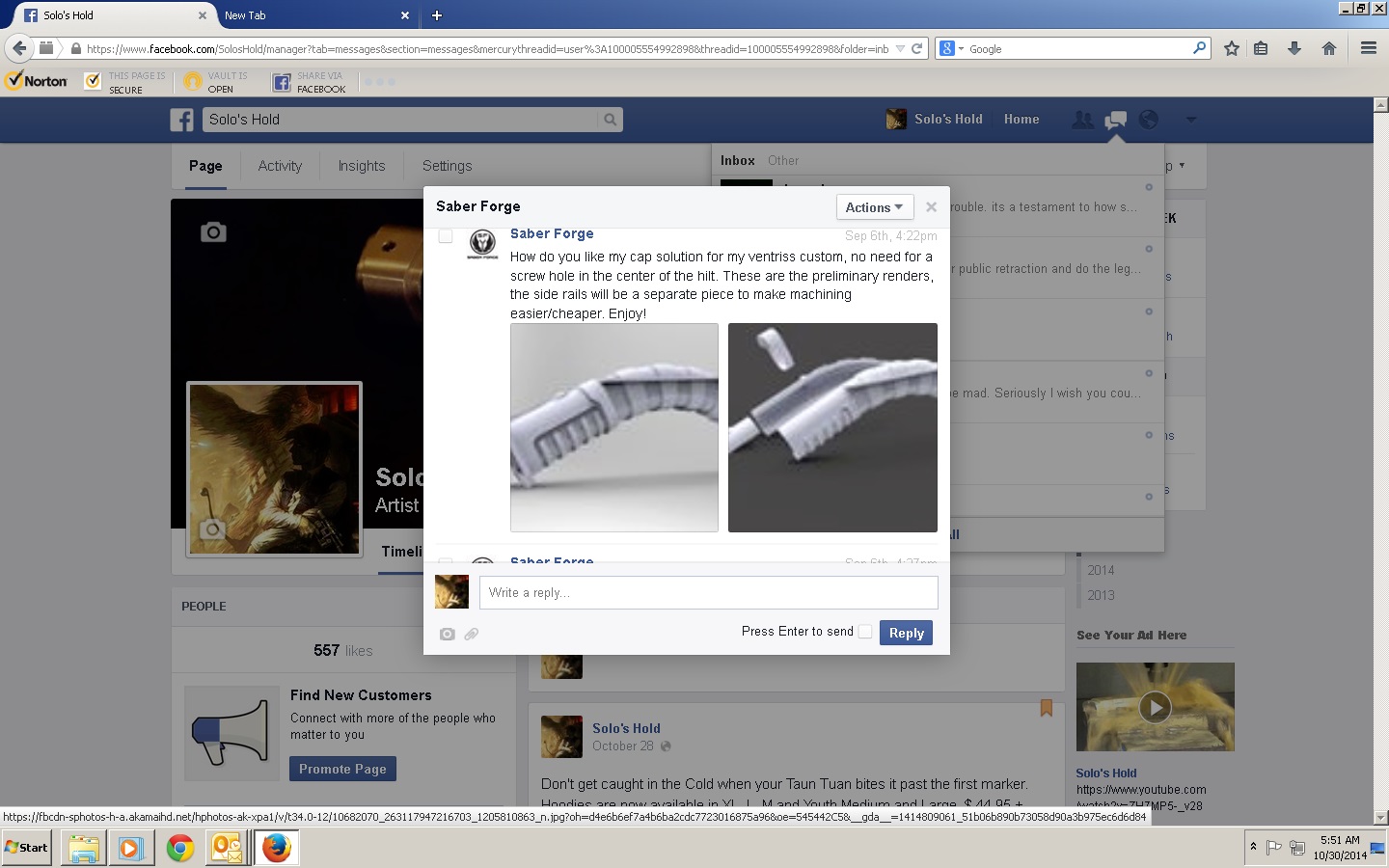Click the Reply button
1389x868 pixels.
[x=907, y=633]
